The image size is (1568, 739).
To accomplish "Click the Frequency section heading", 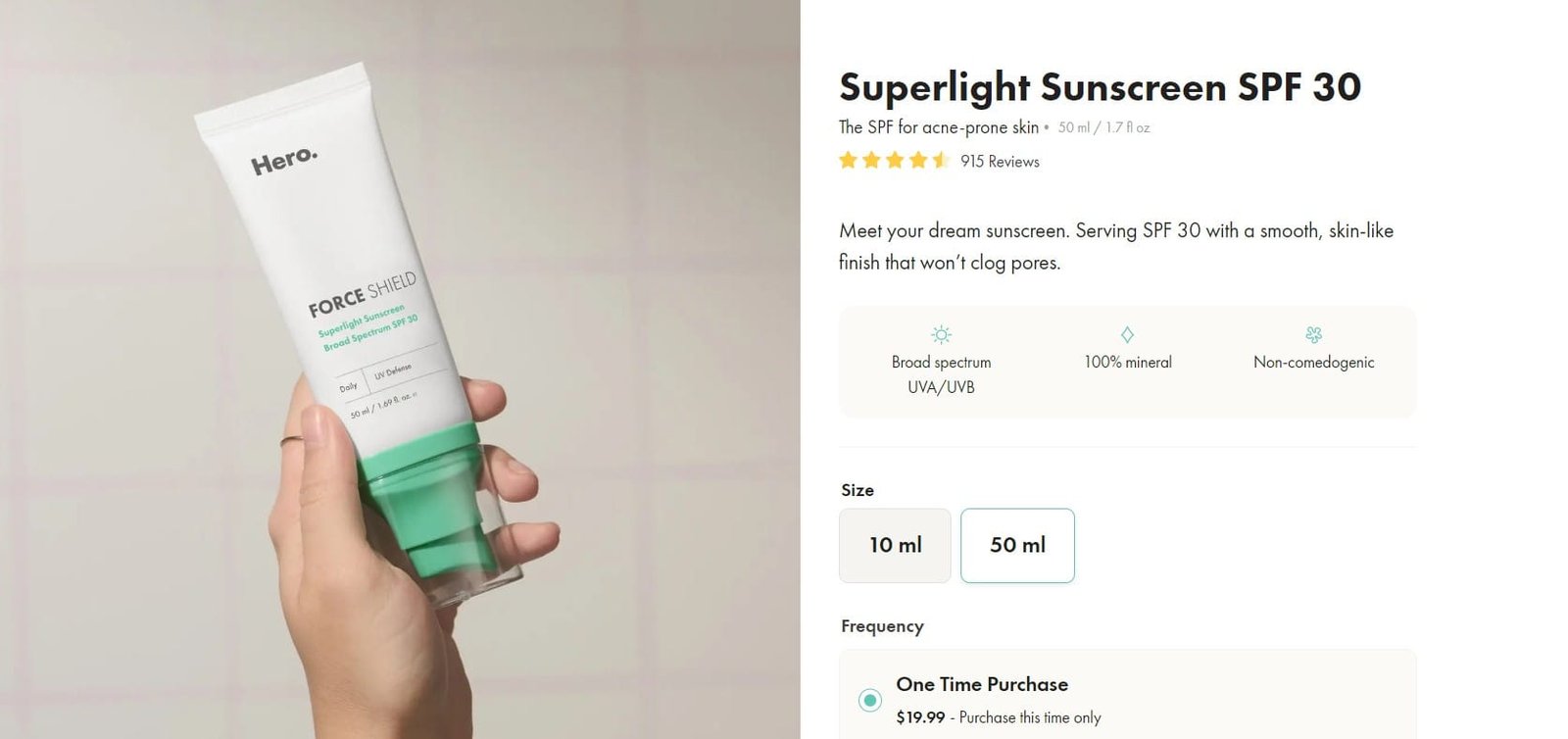I will click(881, 625).
